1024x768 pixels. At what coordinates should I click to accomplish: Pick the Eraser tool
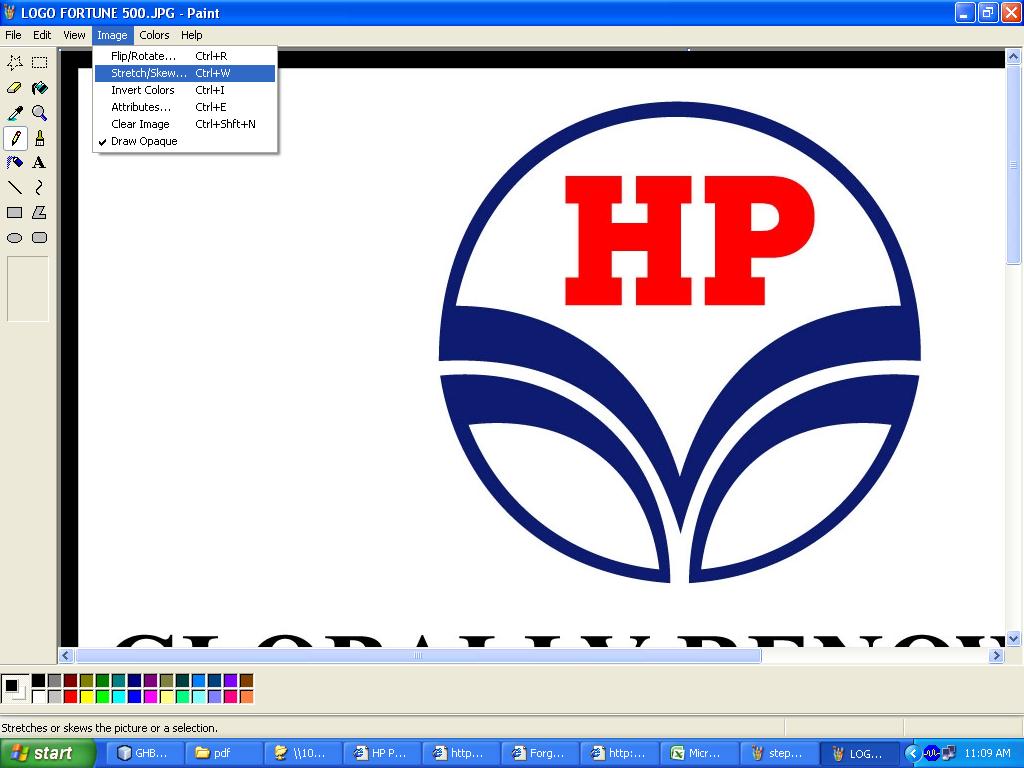(x=14, y=88)
